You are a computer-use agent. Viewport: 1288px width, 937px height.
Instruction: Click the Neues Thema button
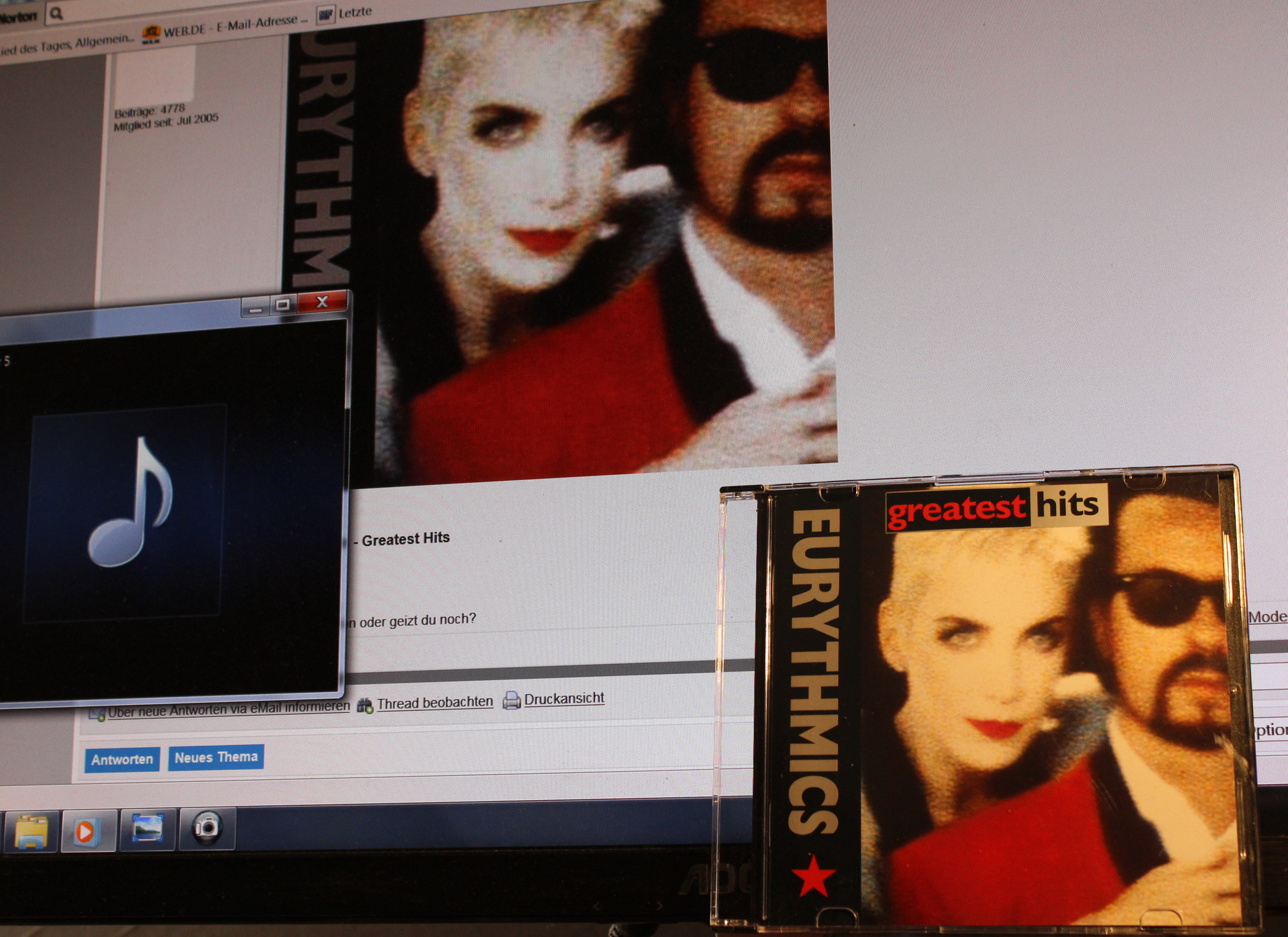pos(216,757)
